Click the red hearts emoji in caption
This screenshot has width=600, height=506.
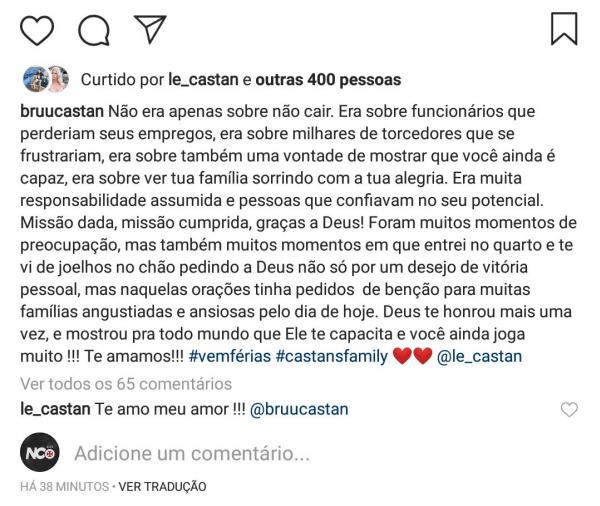click(411, 357)
